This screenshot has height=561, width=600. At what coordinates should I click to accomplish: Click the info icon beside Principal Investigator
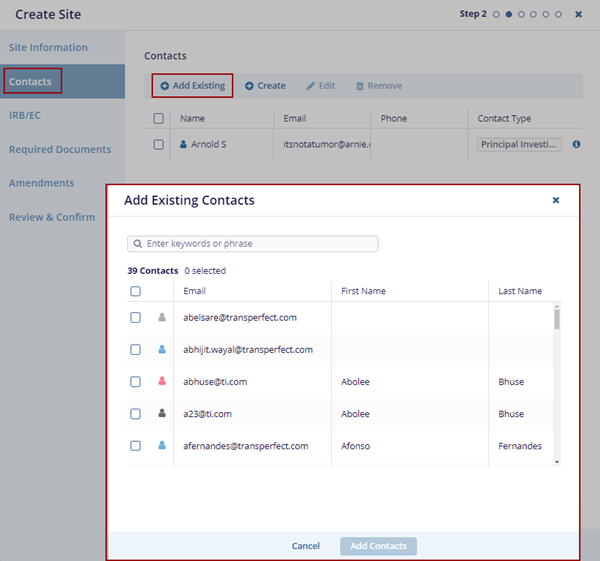(x=576, y=145)
